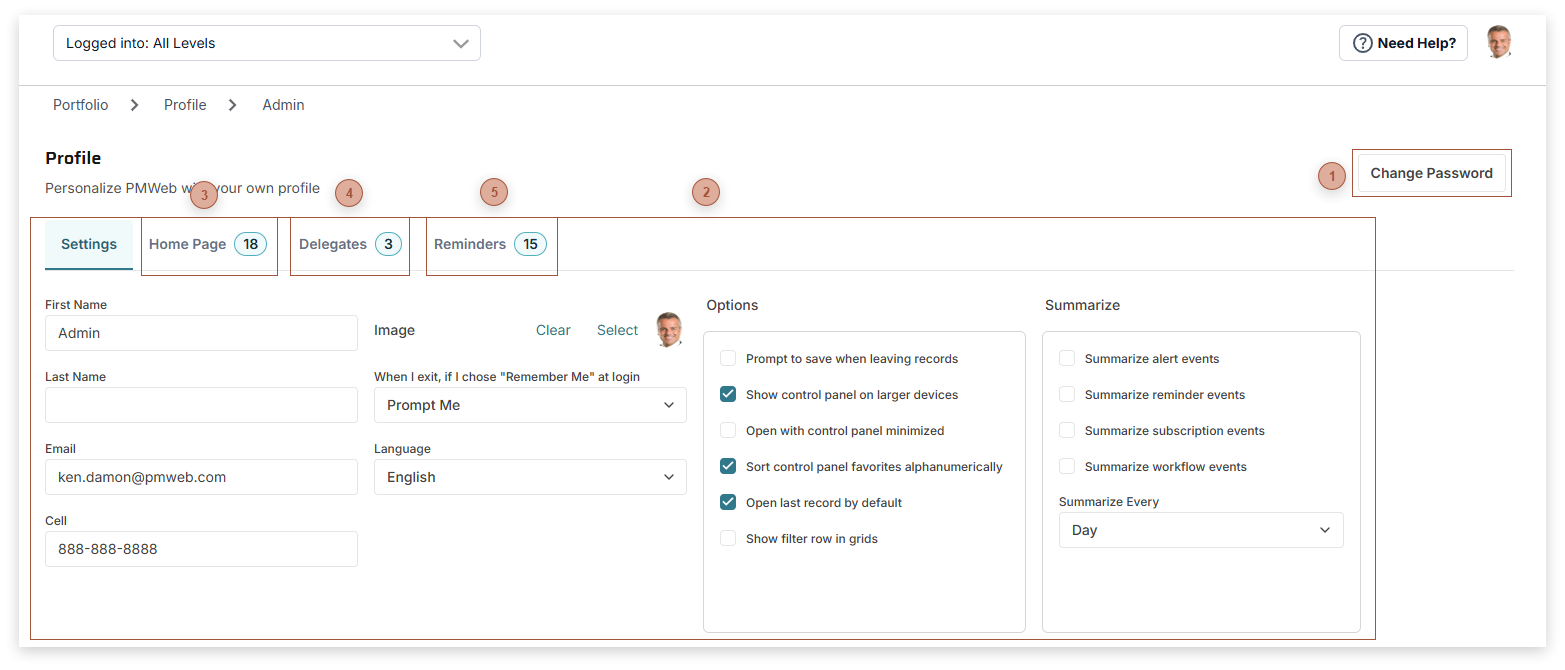Click the profile image thumbnail beside Select
This screenshot has width=1565, height=670.
coord(669,329)
